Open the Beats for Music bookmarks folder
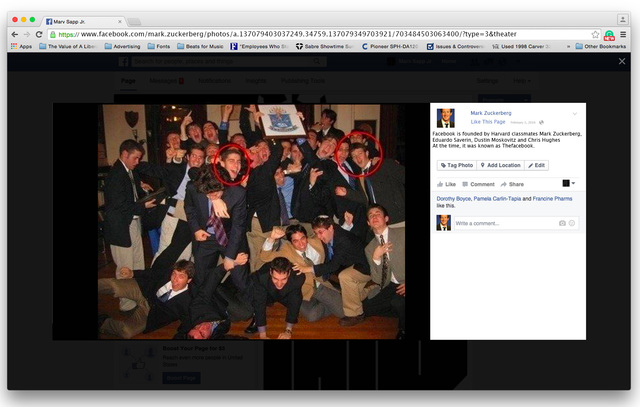This screenshot has height=407, width=640. pyautogui.click(x=200, y=46)
